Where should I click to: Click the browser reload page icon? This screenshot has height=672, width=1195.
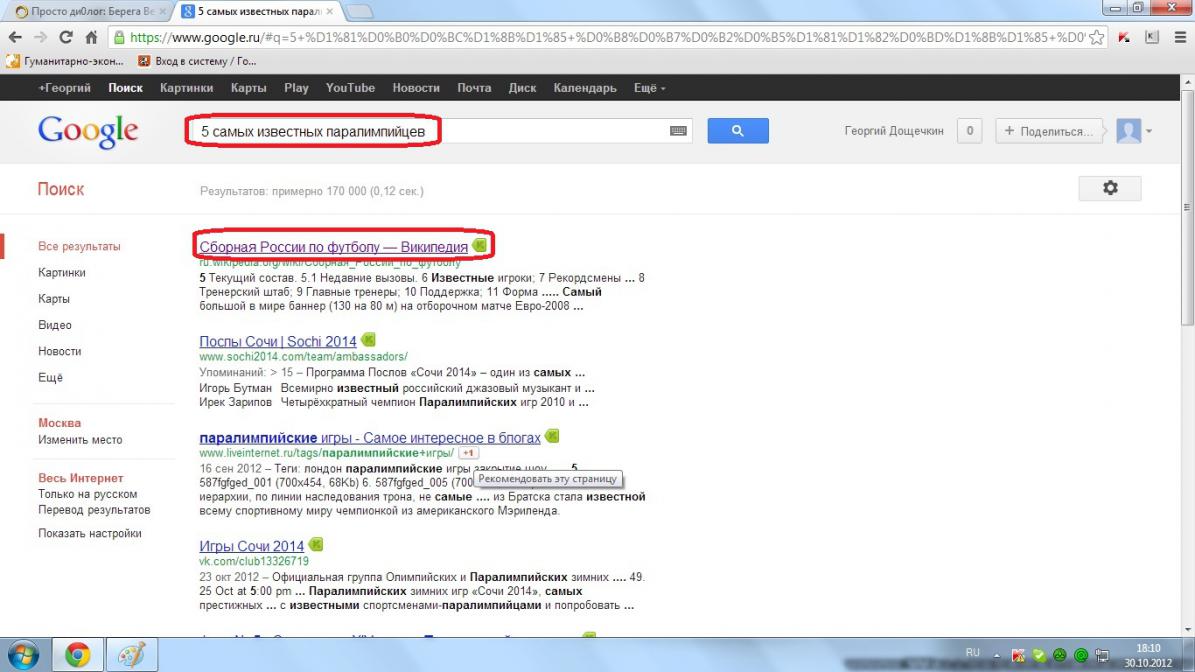click(x=66, y=37)
